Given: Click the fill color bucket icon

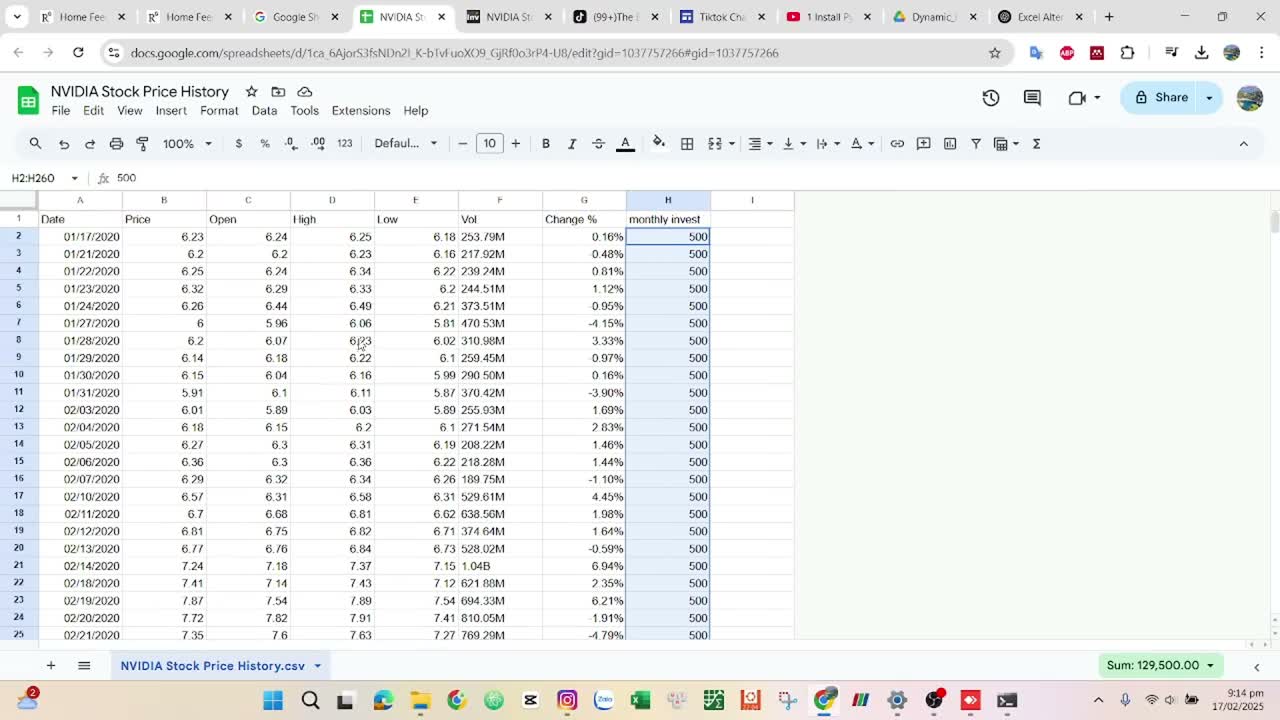Looking at the screenshot, I should 658,143.
